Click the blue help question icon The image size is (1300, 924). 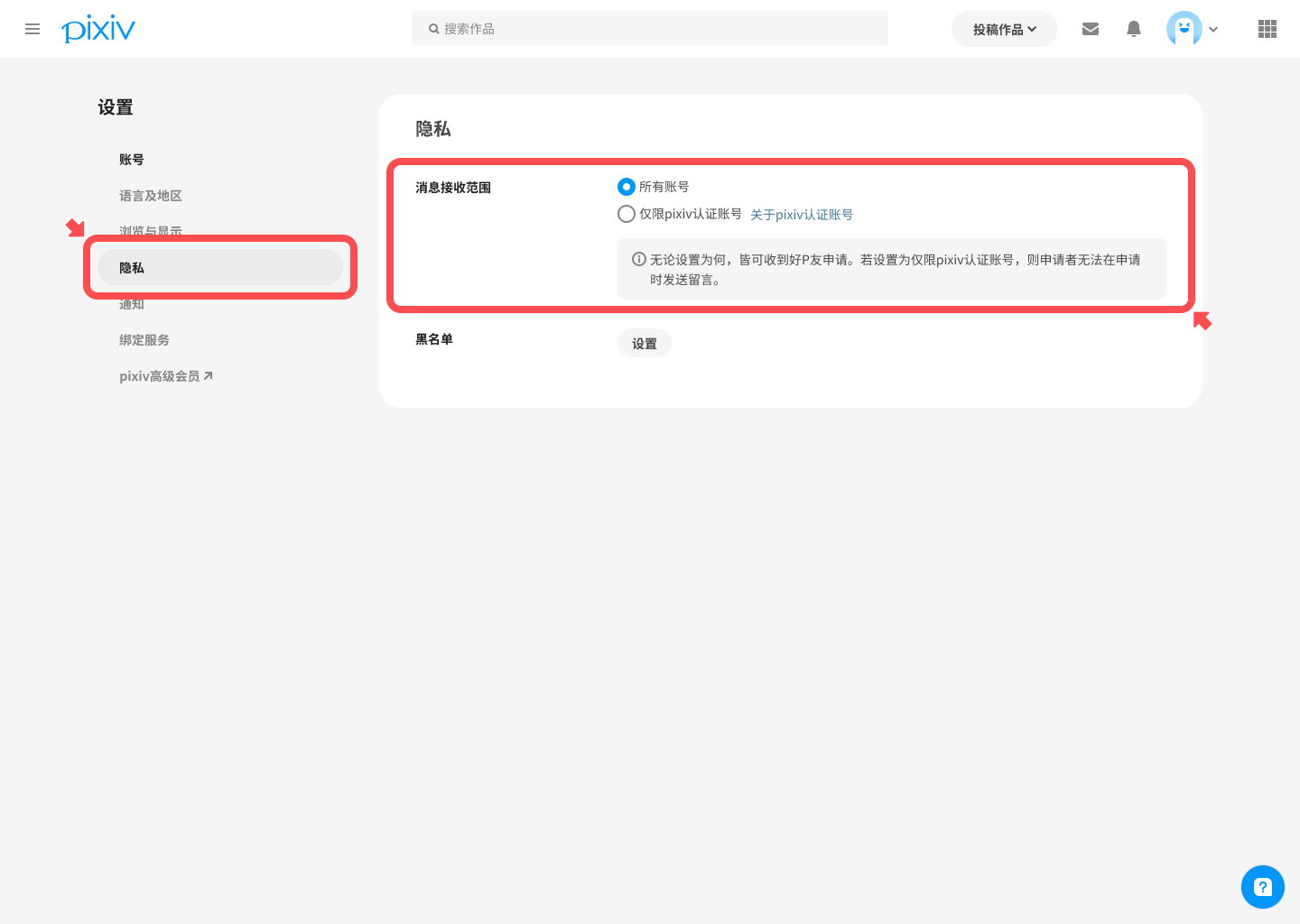pyautogui.click(x=1262, y=886)
